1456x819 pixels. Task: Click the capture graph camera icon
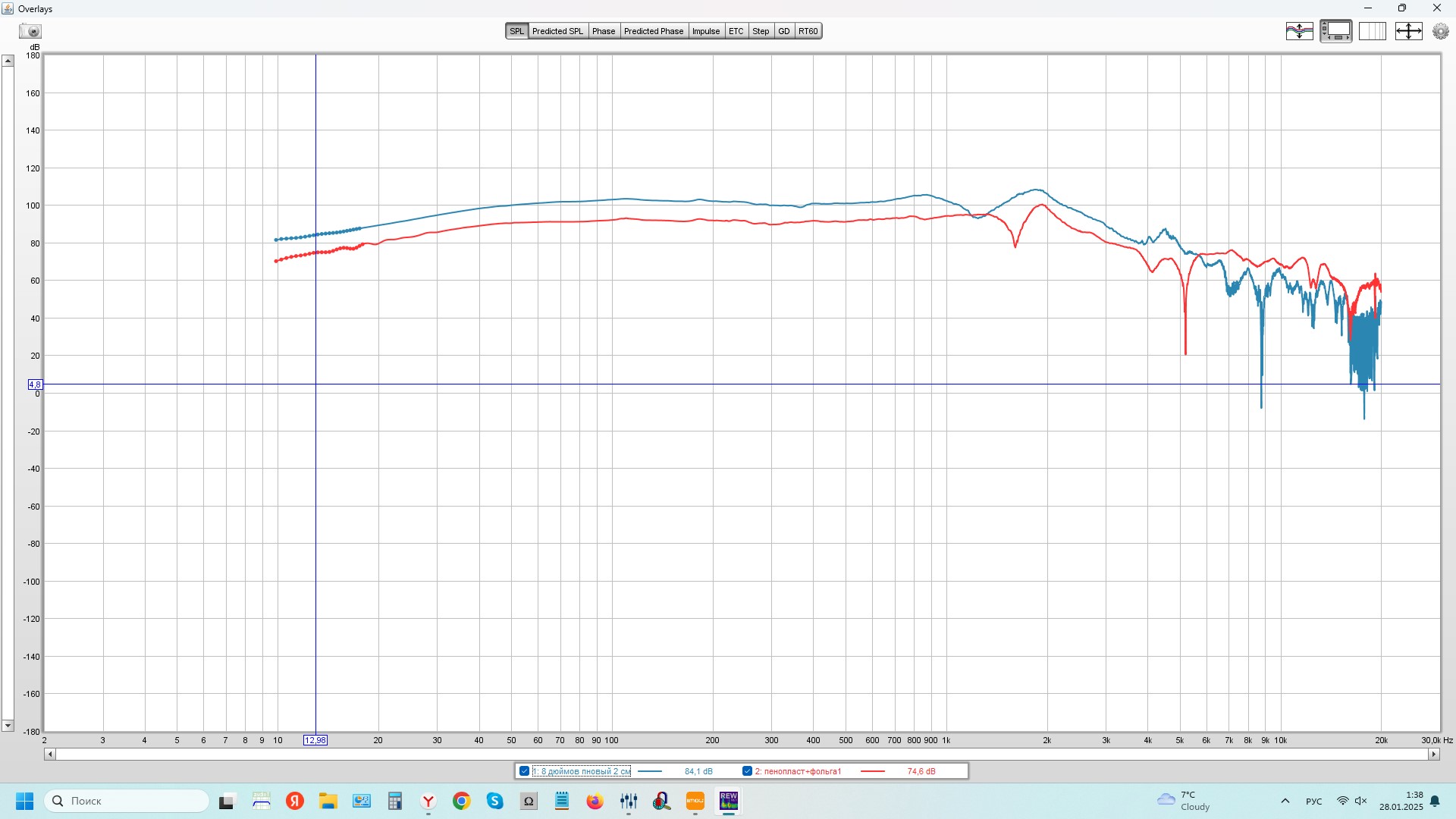coord(30,31)
